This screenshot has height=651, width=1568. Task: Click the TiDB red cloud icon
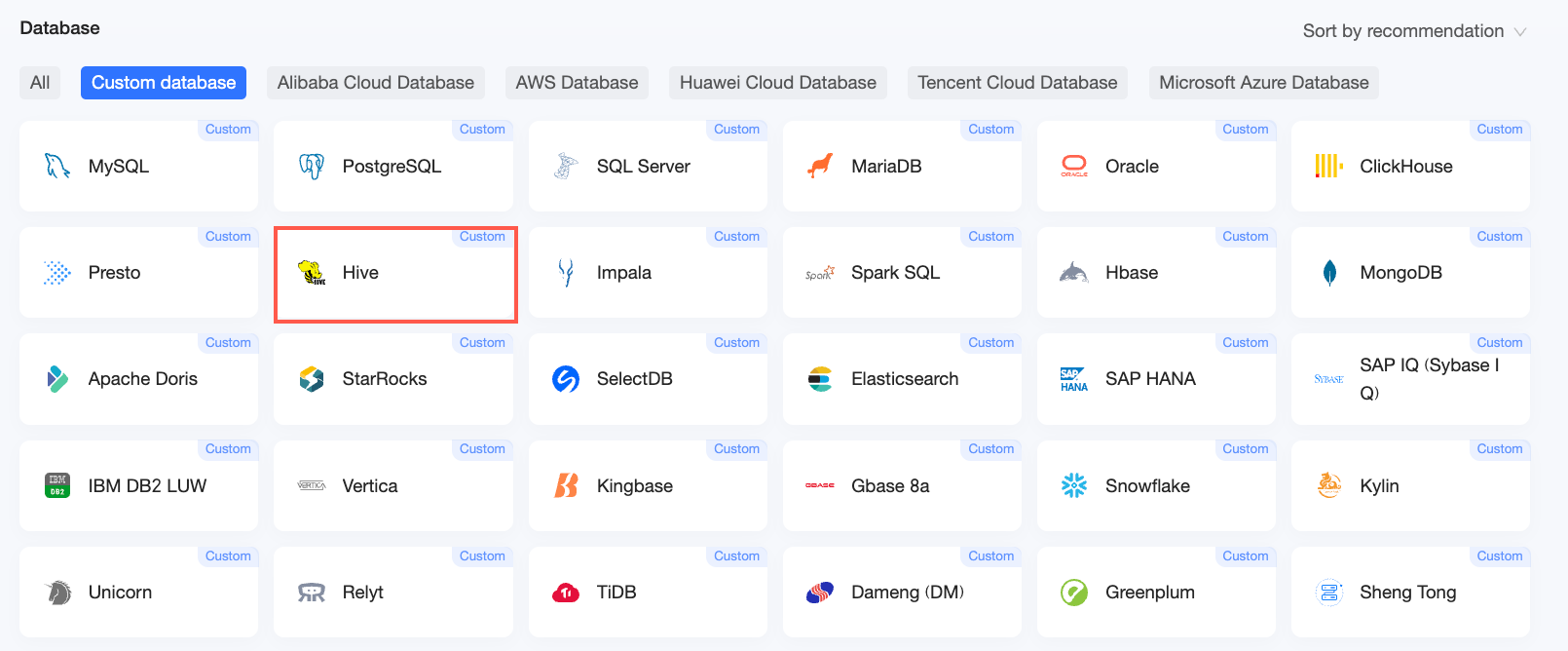tap(566, 593)
